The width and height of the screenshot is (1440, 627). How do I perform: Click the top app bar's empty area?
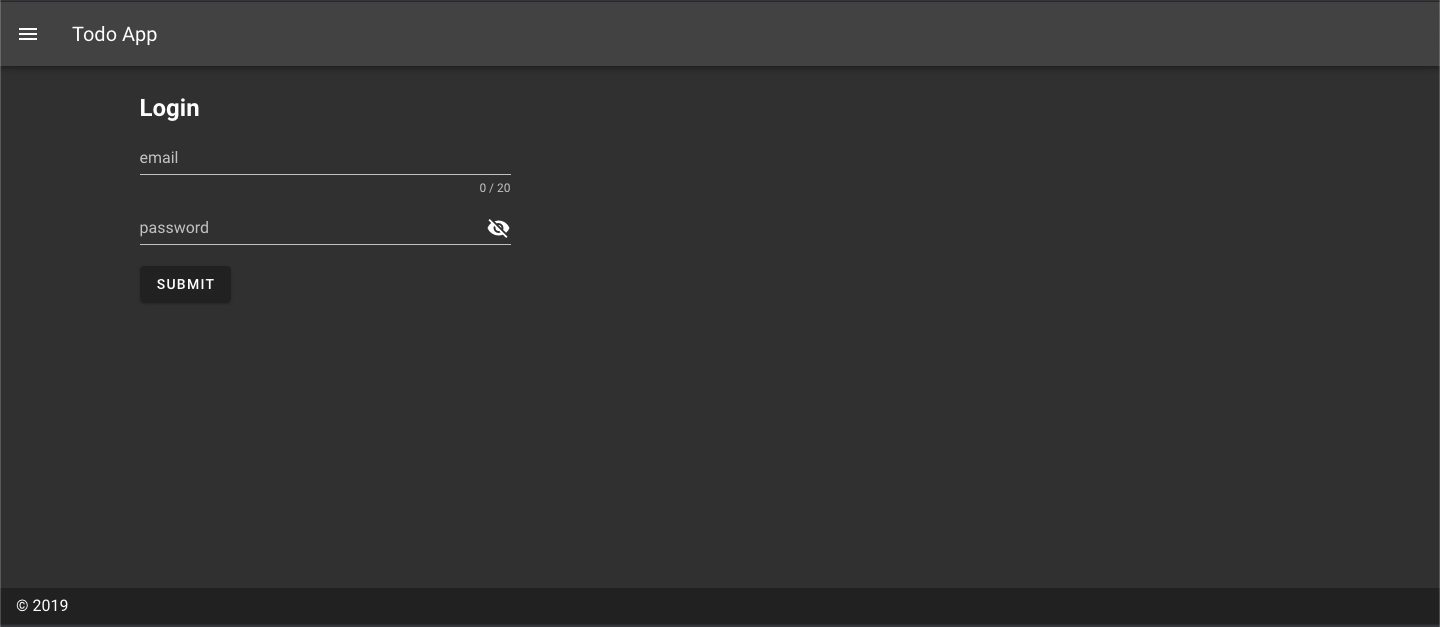pos(800,34)
